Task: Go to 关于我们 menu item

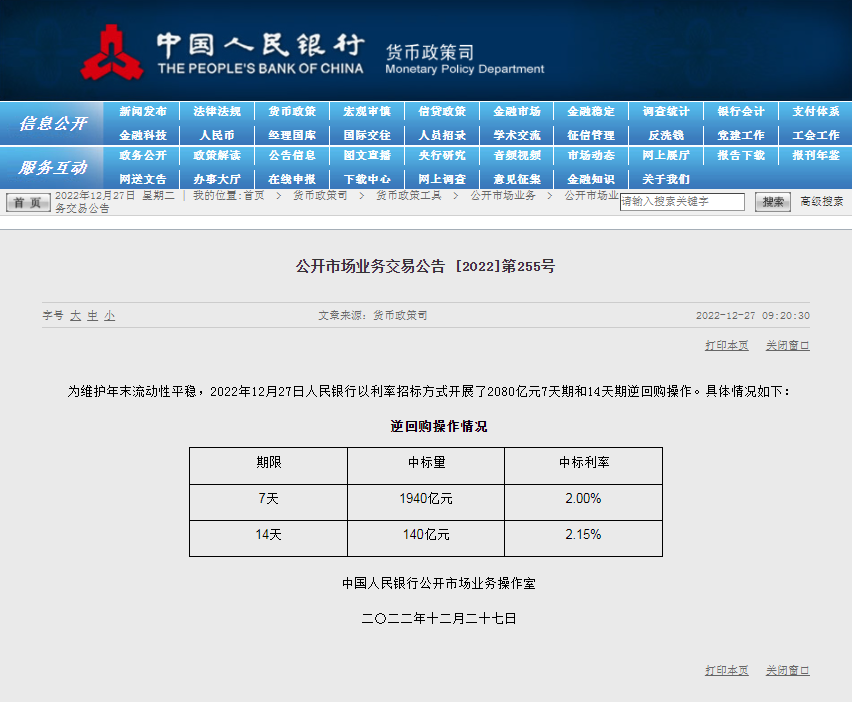Action: [x=666, y=179]
